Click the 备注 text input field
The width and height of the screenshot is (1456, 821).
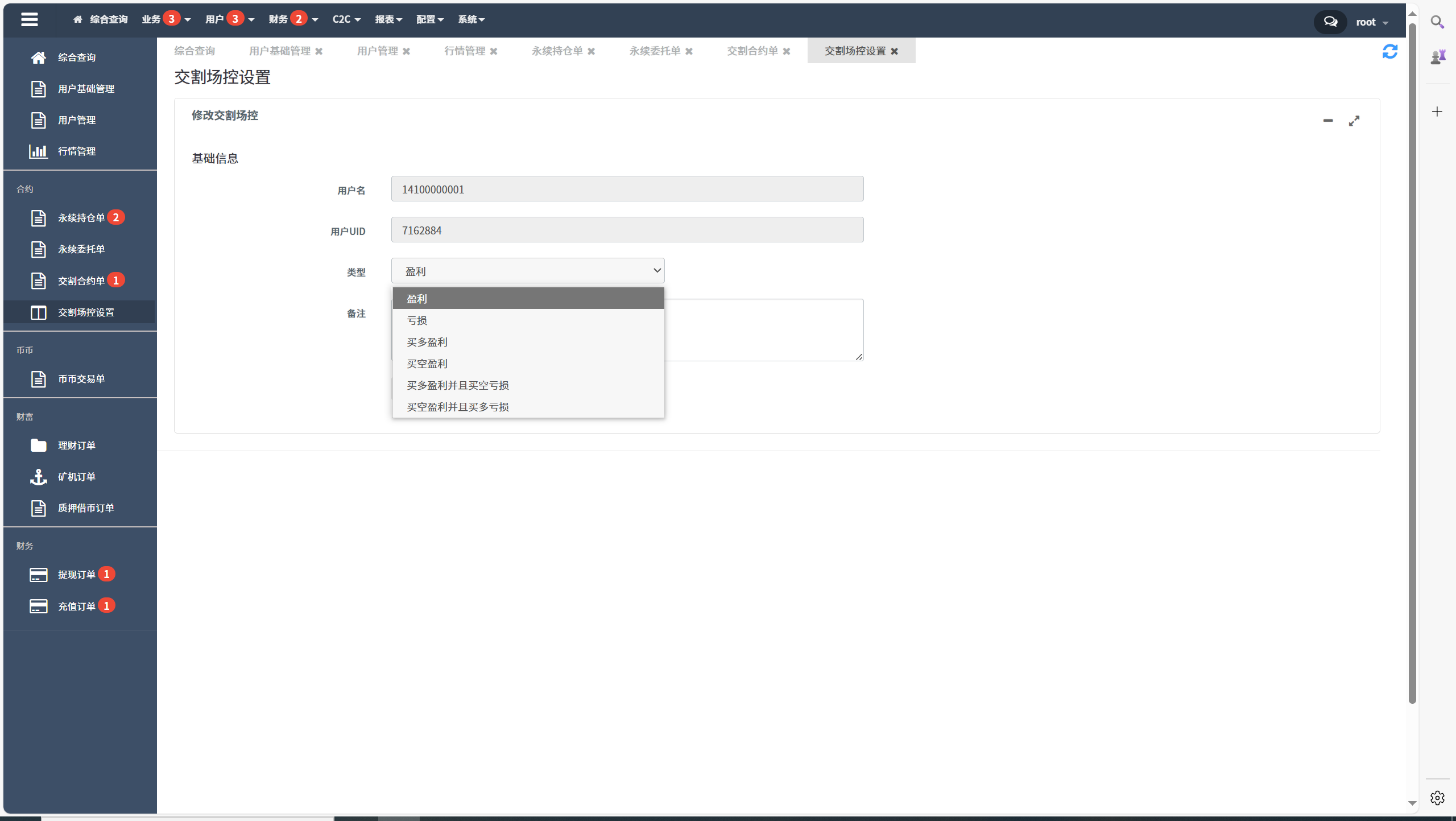click(x=763, y=330)
